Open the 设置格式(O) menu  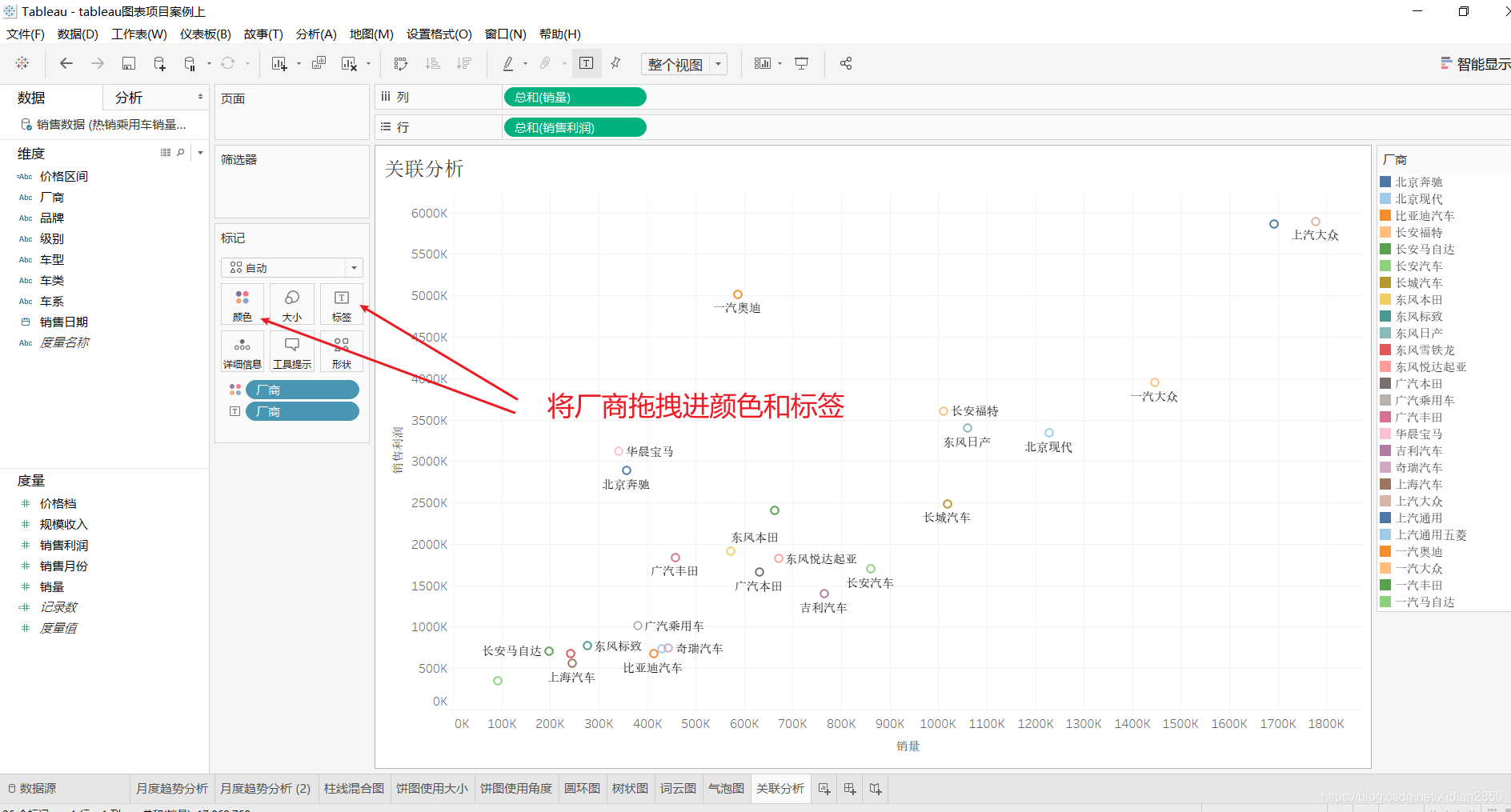pyautogui.click(x=439, y=34)
